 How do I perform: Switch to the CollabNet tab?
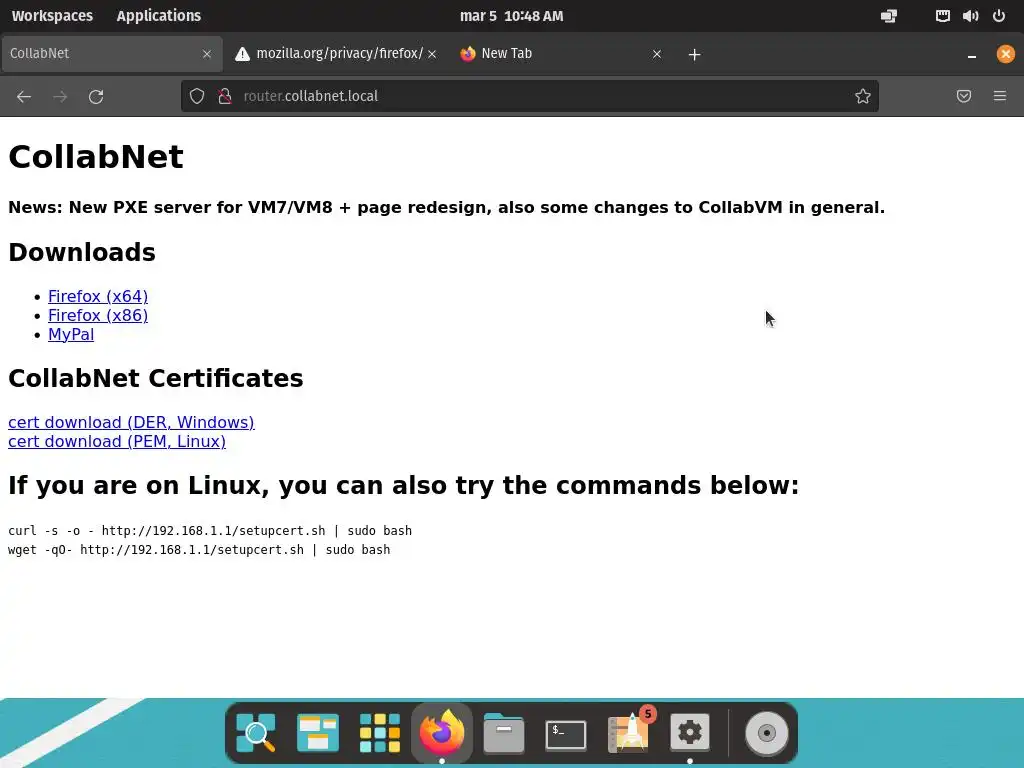111,54
